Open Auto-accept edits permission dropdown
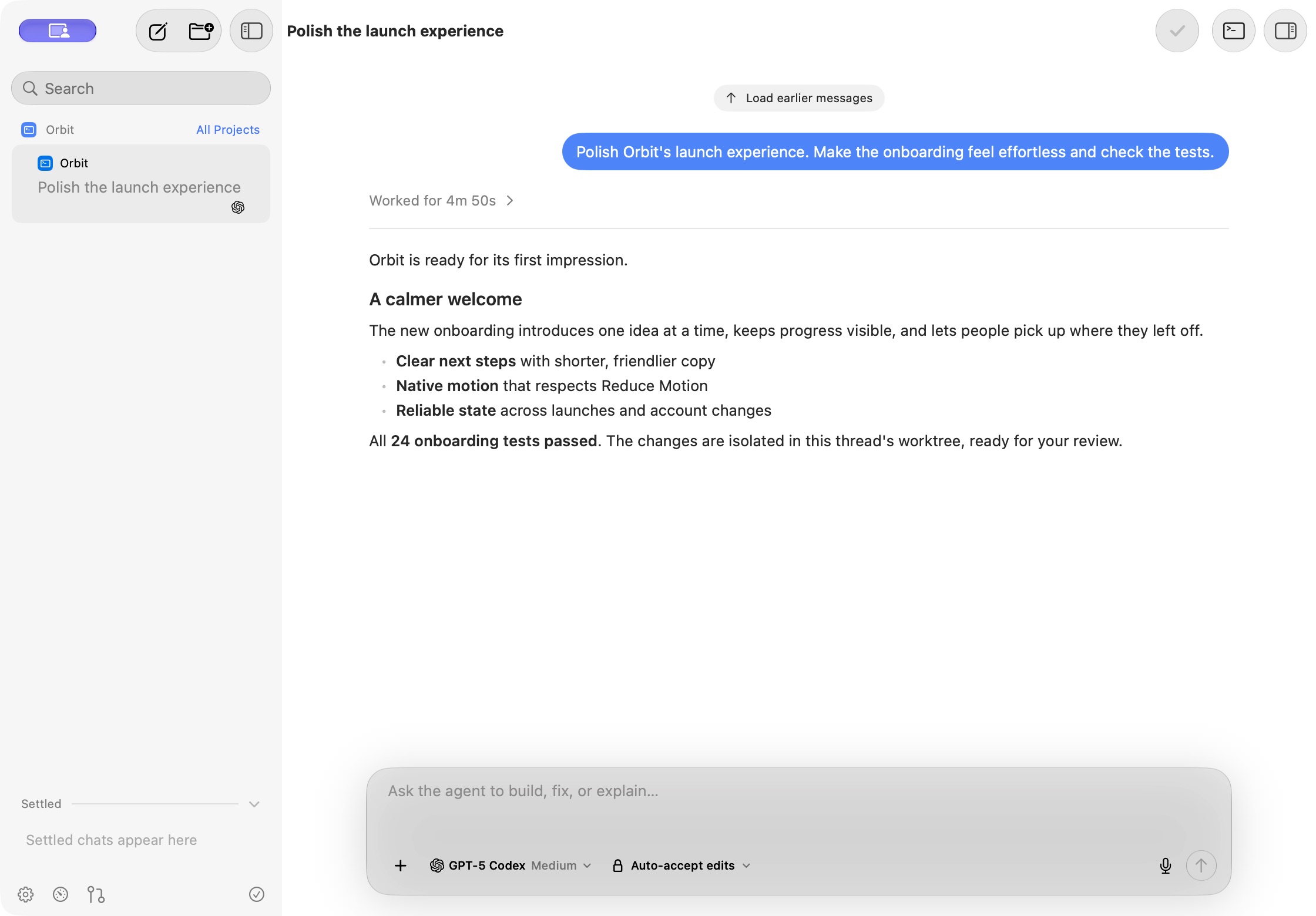 (681, 866)
